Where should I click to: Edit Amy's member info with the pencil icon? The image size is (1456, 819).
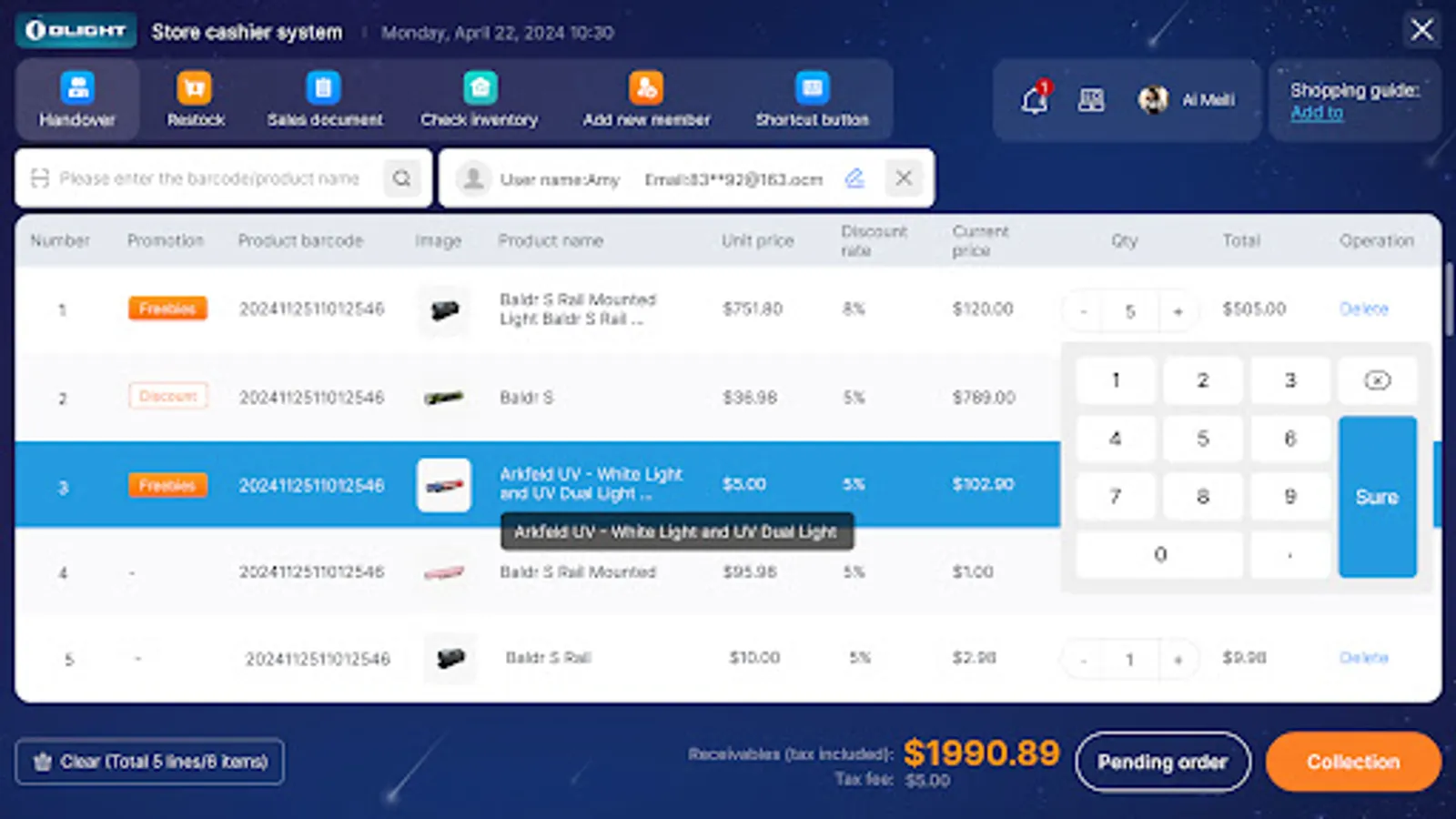854,178
